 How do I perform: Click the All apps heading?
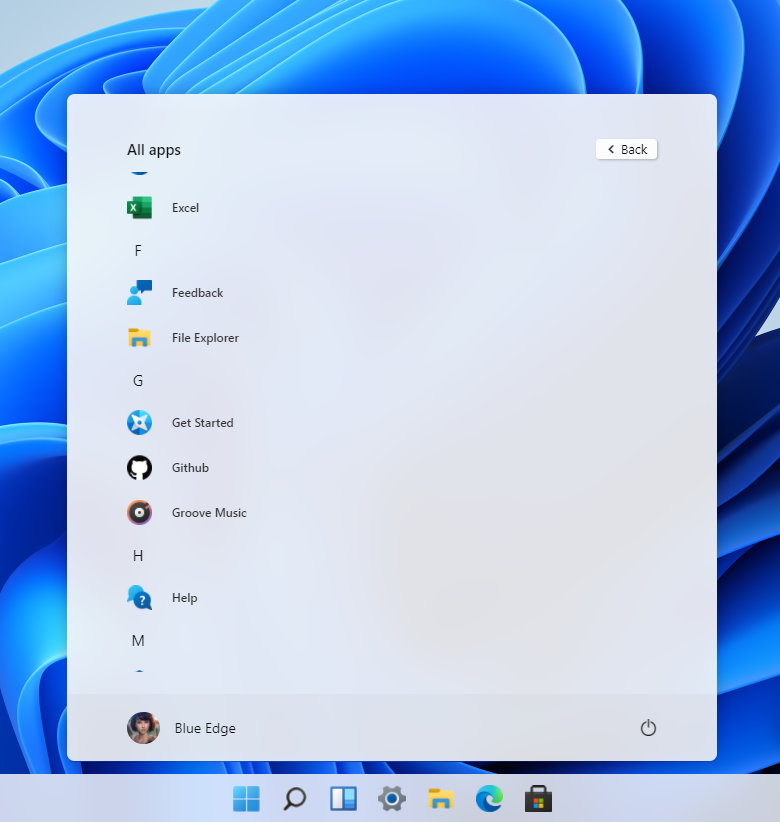click(154, 150)
